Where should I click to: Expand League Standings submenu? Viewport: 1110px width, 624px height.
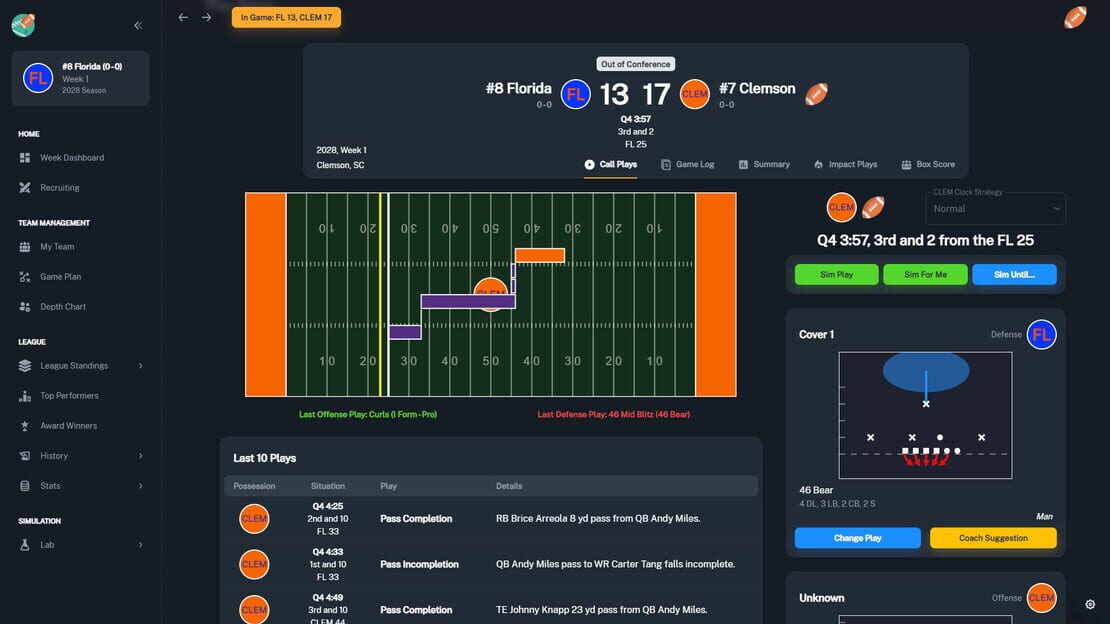(140, 365)
